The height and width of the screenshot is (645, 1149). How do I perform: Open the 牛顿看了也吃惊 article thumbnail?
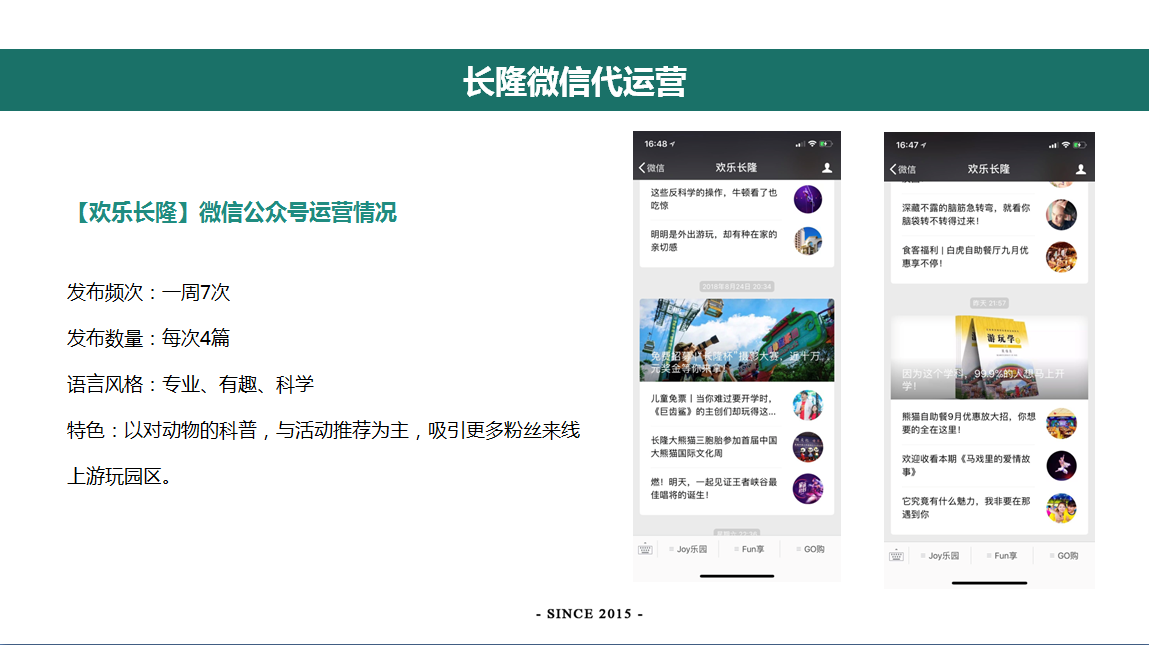[x=808, y=199]
